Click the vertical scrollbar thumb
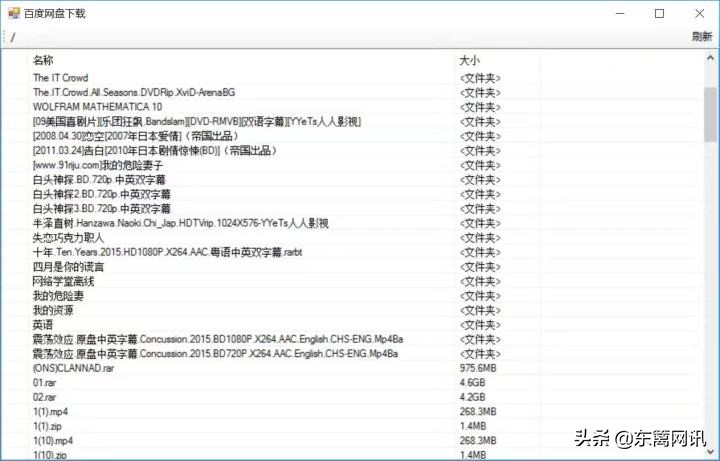Screen dimensions: 720x461 pyautogui.click(x=710, y=114)
